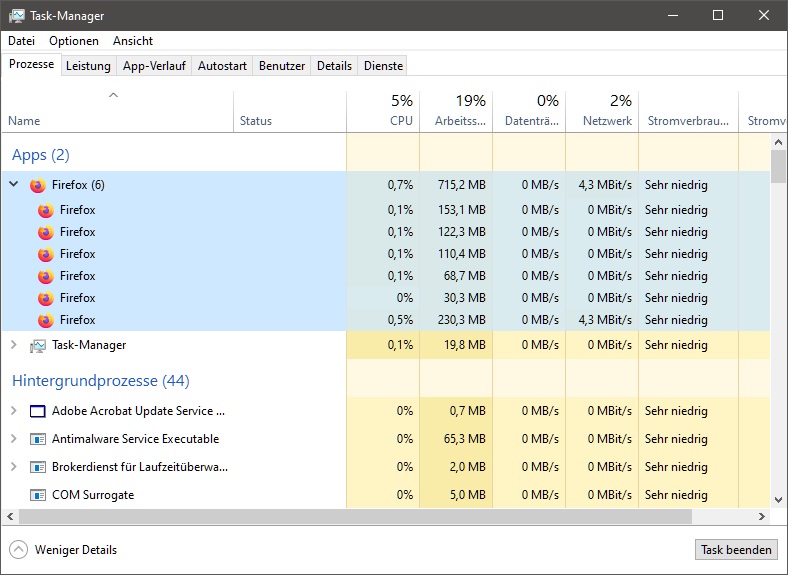Click the Antimalware Service Executable icon
Viewport: 788px width, 575px height.
point(38,439)
